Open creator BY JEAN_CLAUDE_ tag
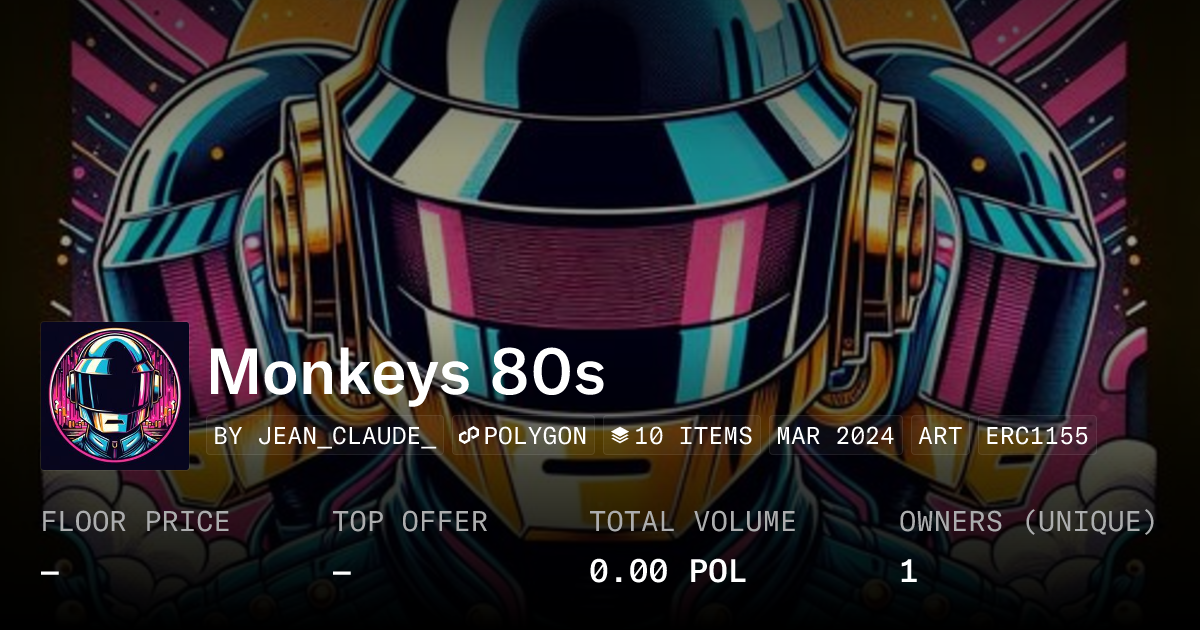The image size is (1200, 630). (x=325, y=436)
